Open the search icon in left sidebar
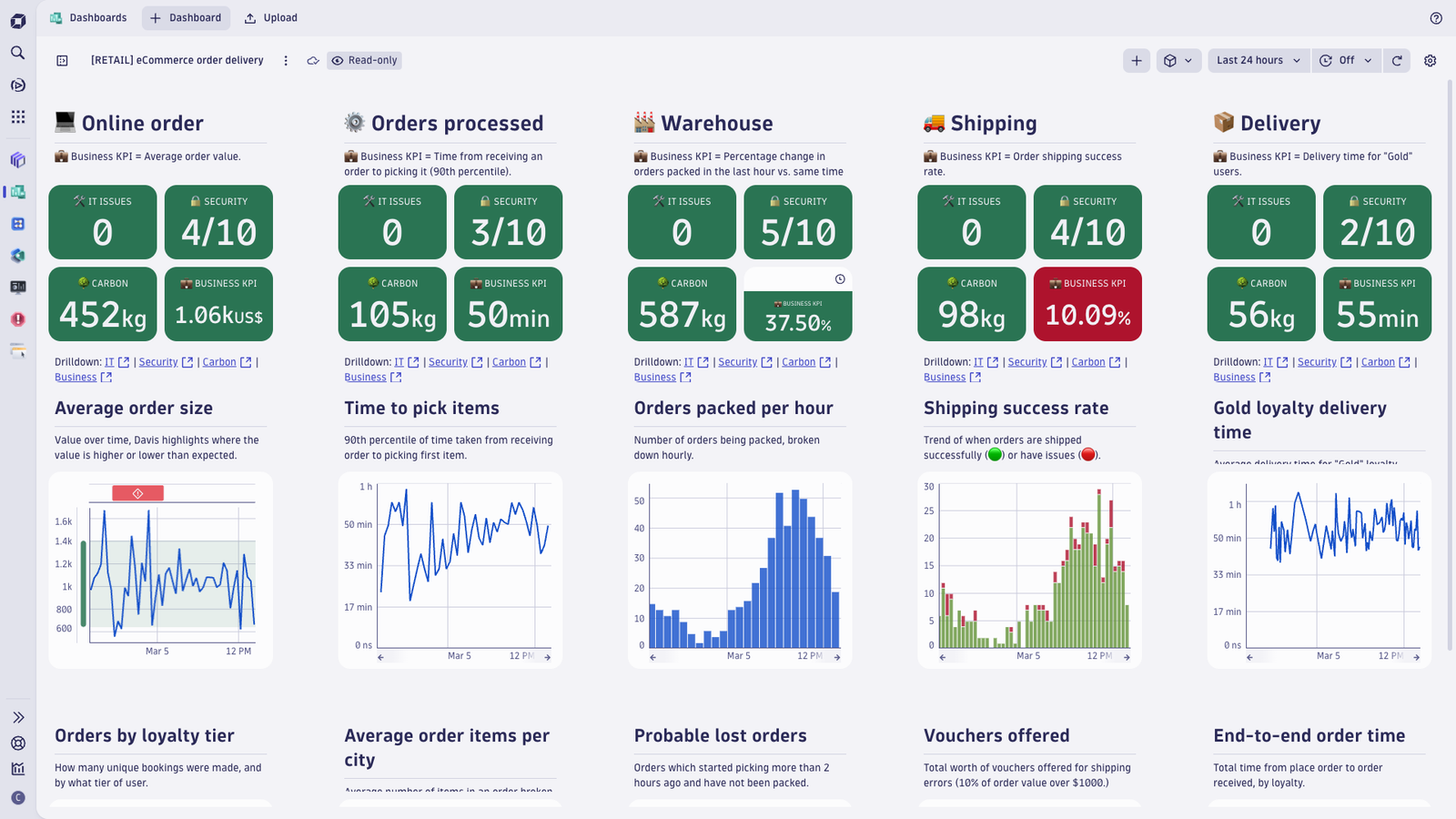The height and width of the screenshot is (819, 1456). point(17,53)
